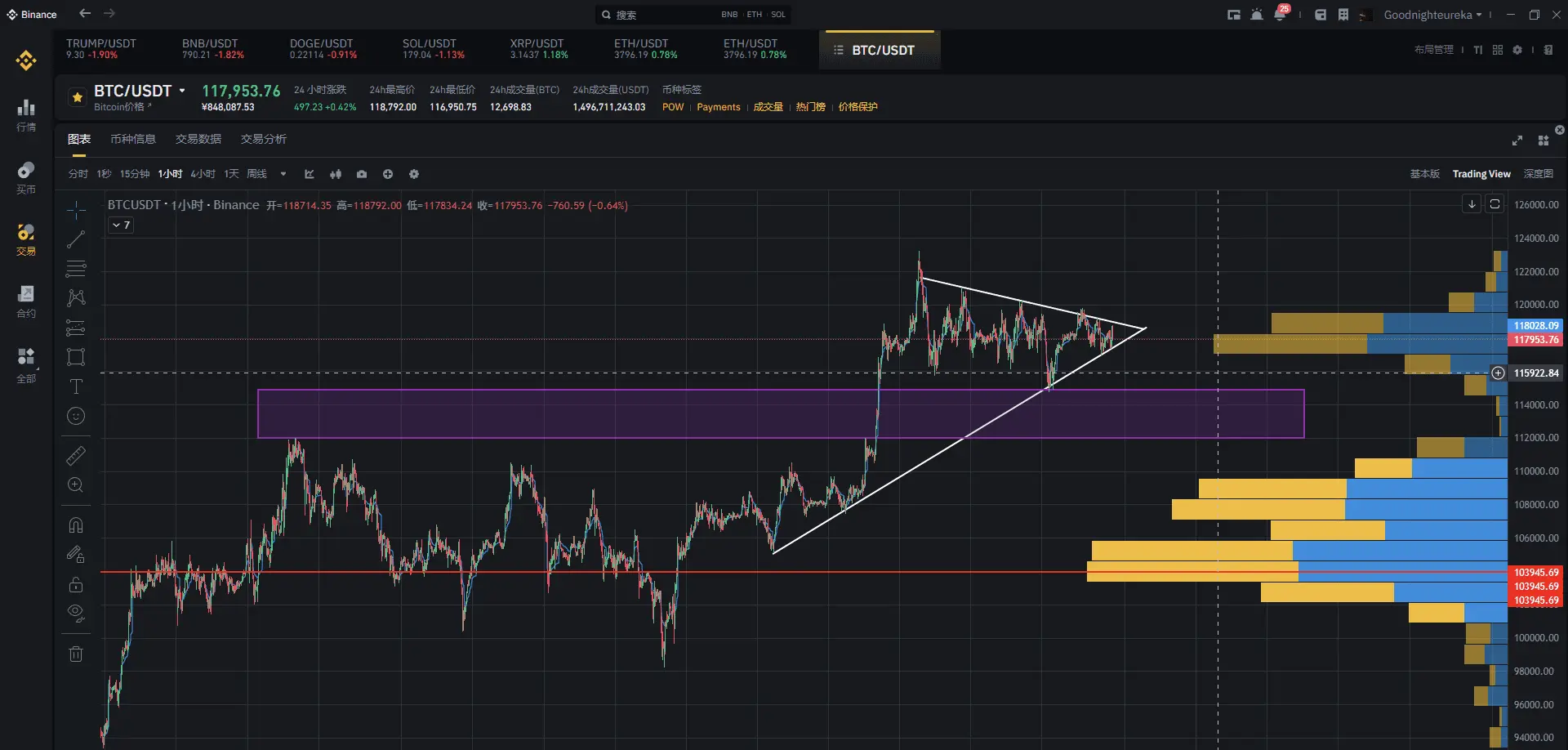
Task: Select the rectangle shapes tool
Action: [76, 357]
